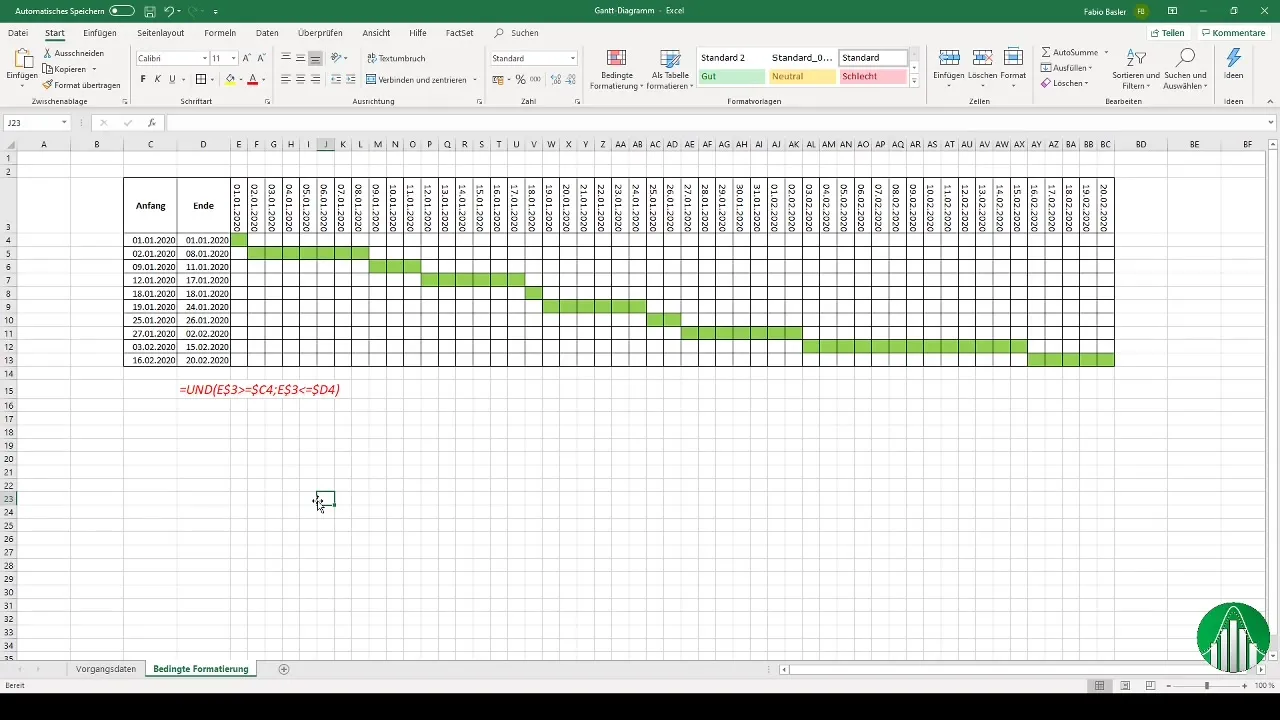This screenshot has height=720, width=1280.
Task: Open Bedingte Formatierung menu
Action: tap(617, 69)
